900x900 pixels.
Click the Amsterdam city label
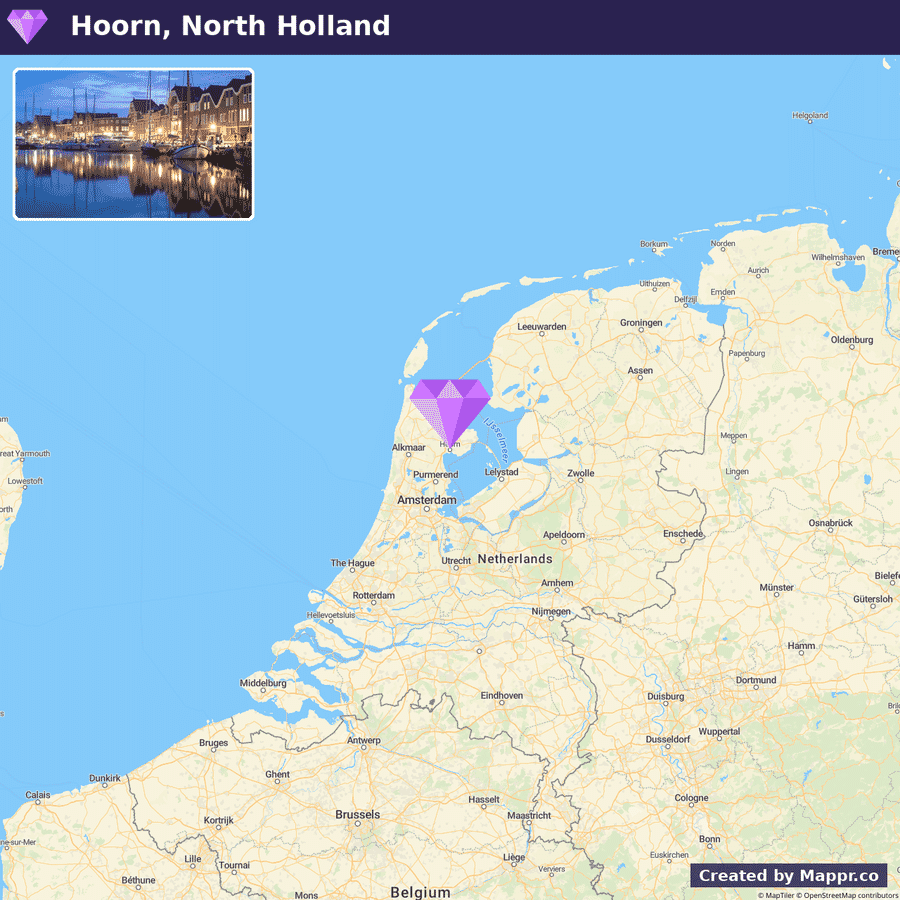pyautogui.click(x=426, y=500)
